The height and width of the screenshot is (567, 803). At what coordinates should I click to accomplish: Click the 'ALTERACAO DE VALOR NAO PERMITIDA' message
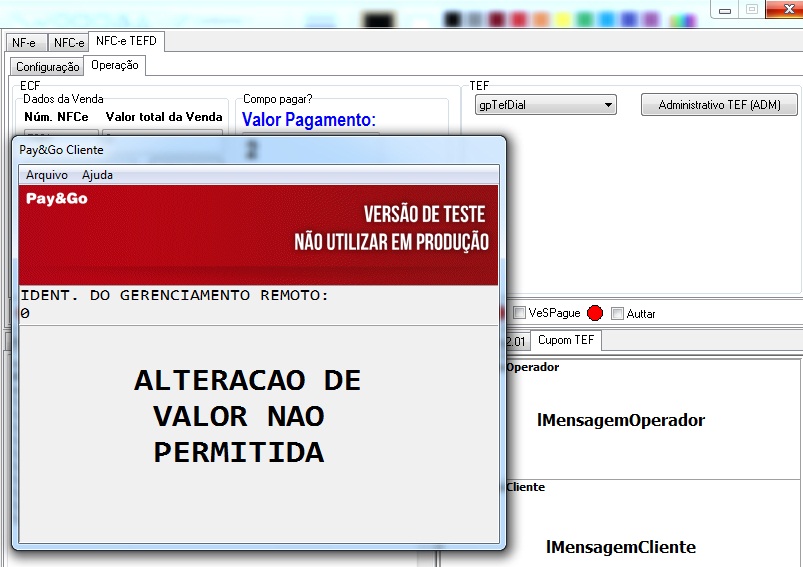pos(247,416)
